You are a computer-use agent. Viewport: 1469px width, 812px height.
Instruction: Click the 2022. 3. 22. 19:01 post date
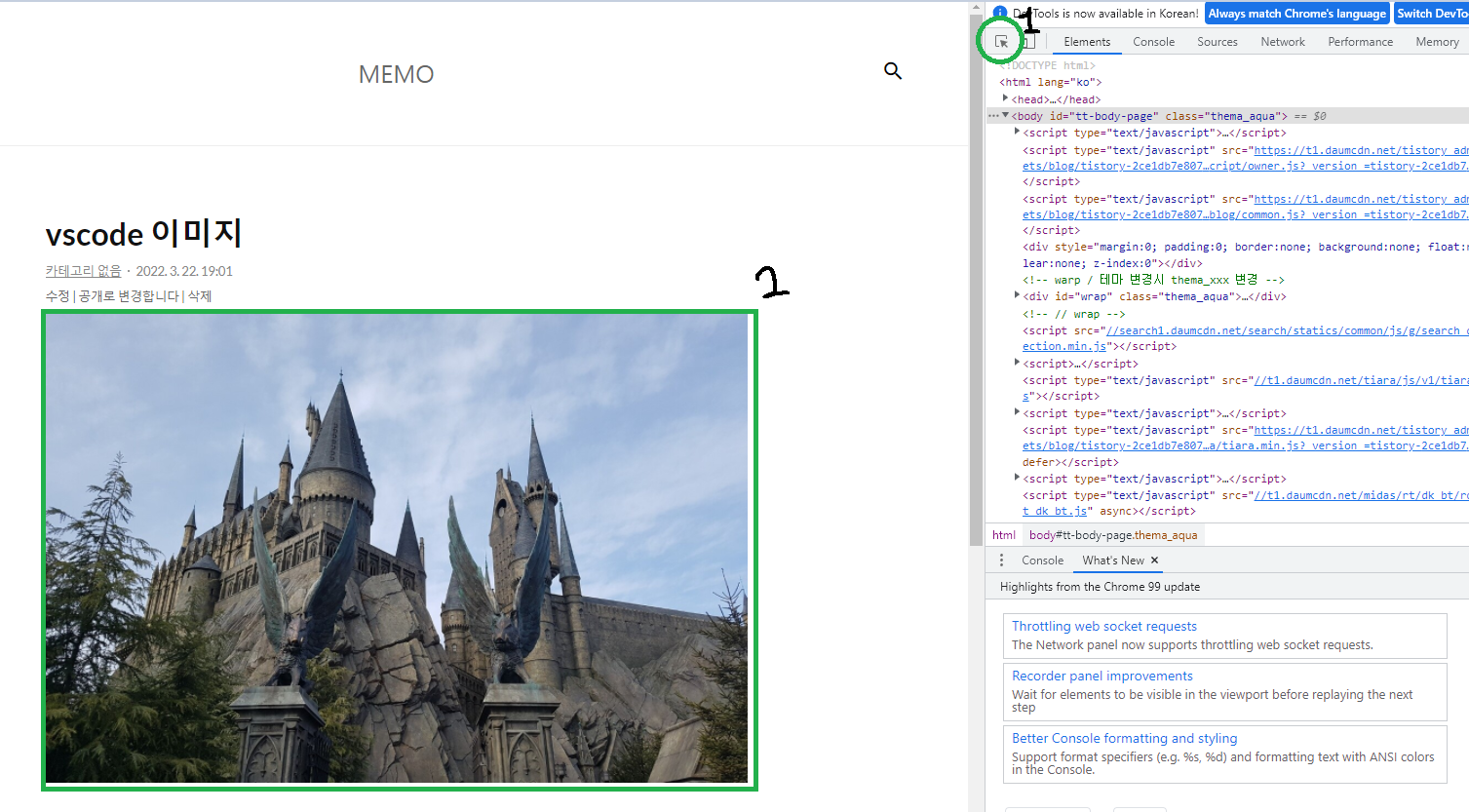(184, 271)
